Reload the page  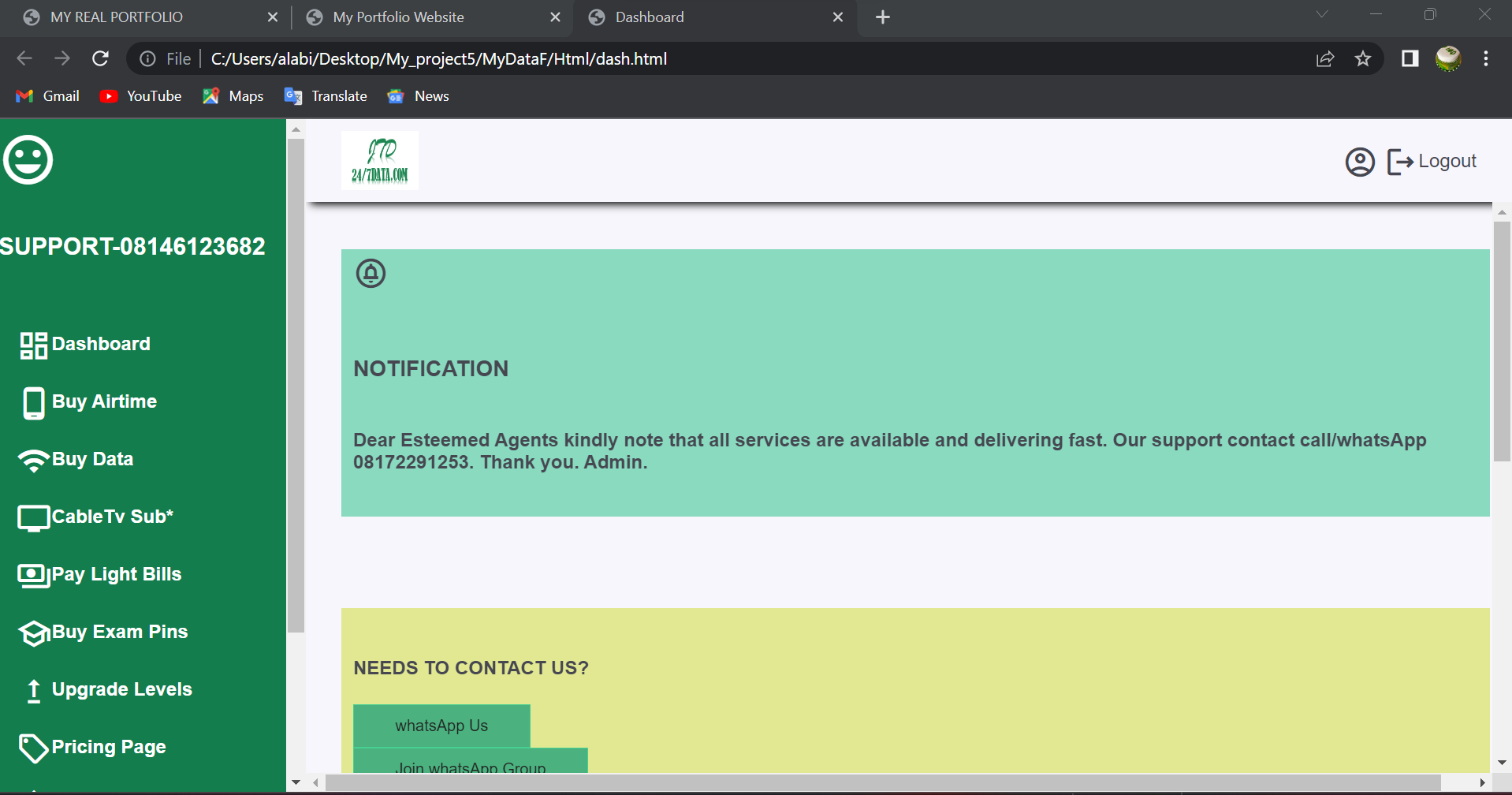(x=100, y=59)
